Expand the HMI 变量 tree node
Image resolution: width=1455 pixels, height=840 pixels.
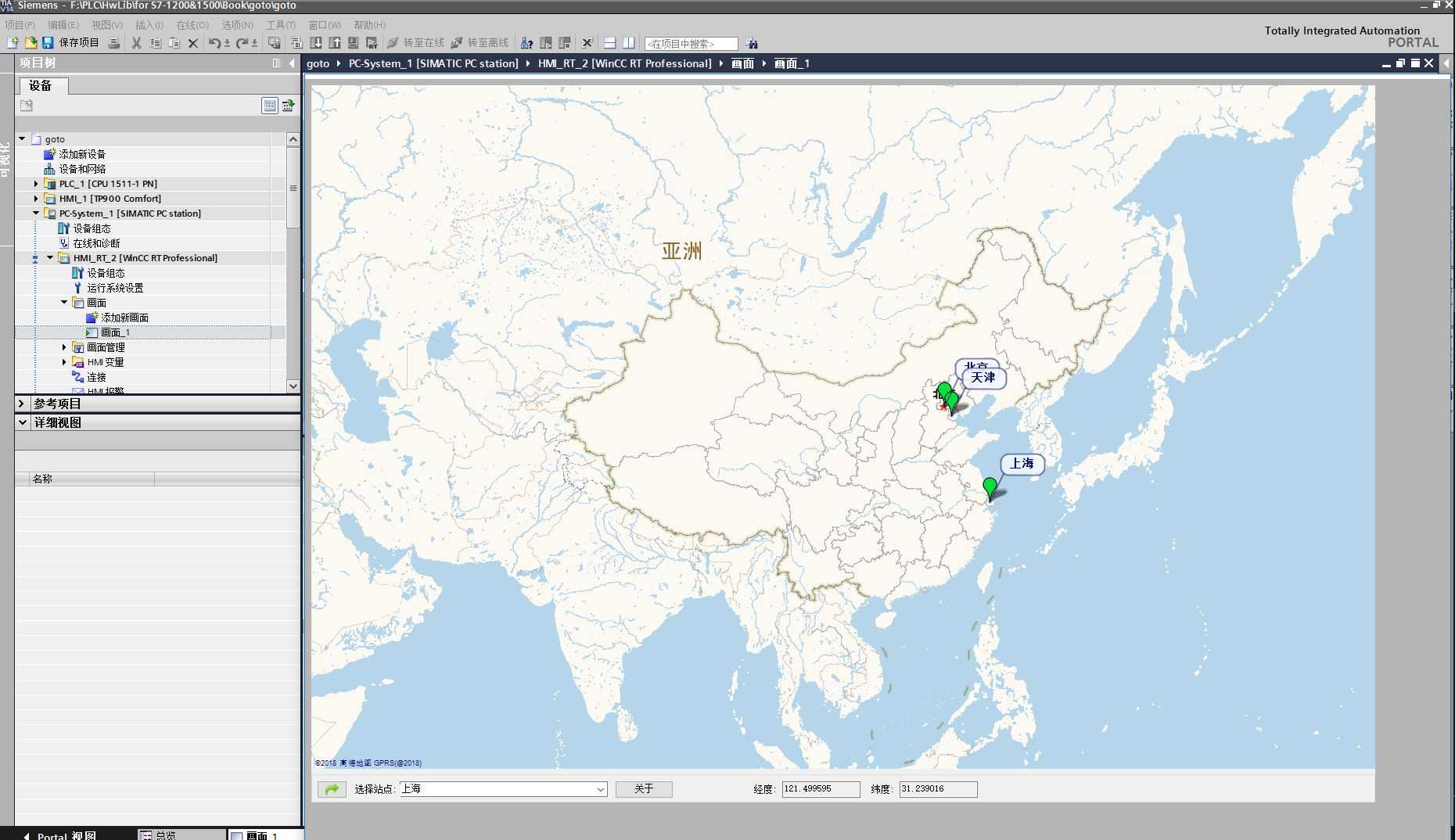tap(64, 362)
